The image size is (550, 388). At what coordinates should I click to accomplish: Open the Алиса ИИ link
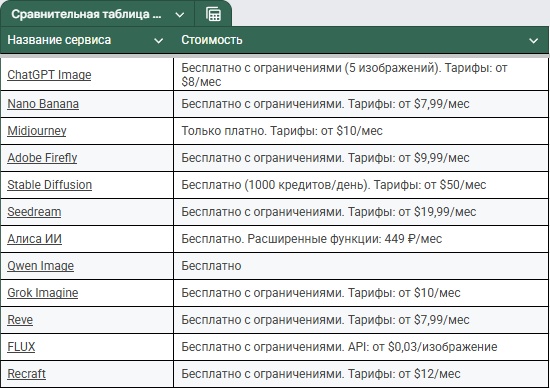point(34,239)
